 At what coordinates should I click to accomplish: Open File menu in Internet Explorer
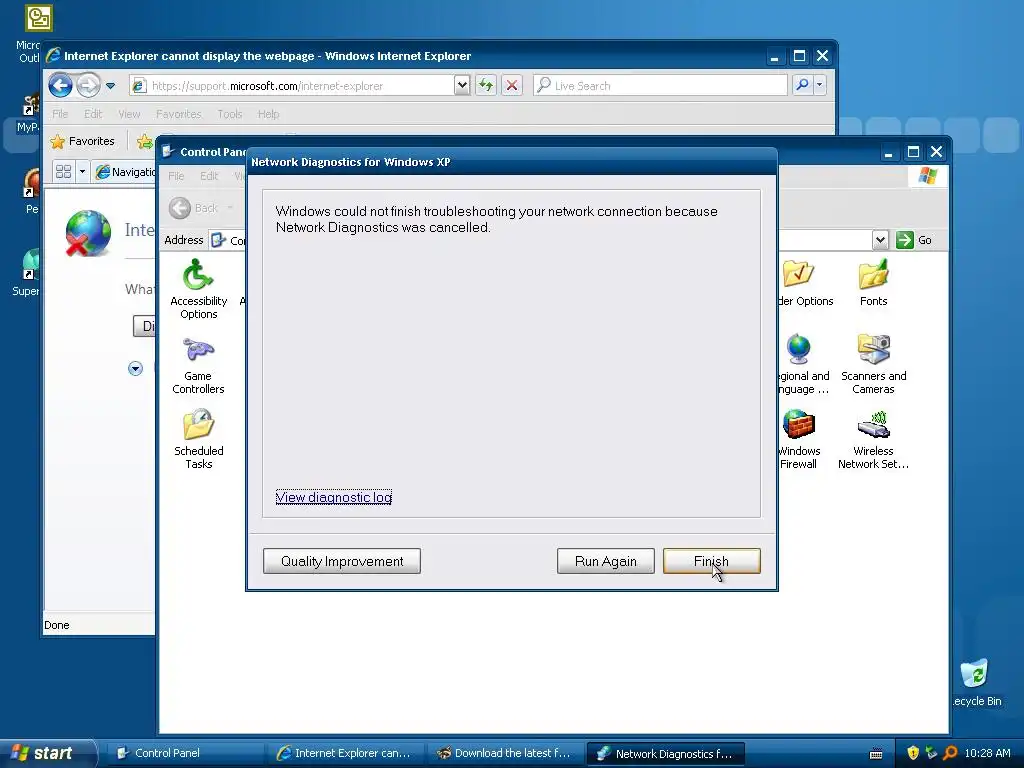(x=60, y=114)
